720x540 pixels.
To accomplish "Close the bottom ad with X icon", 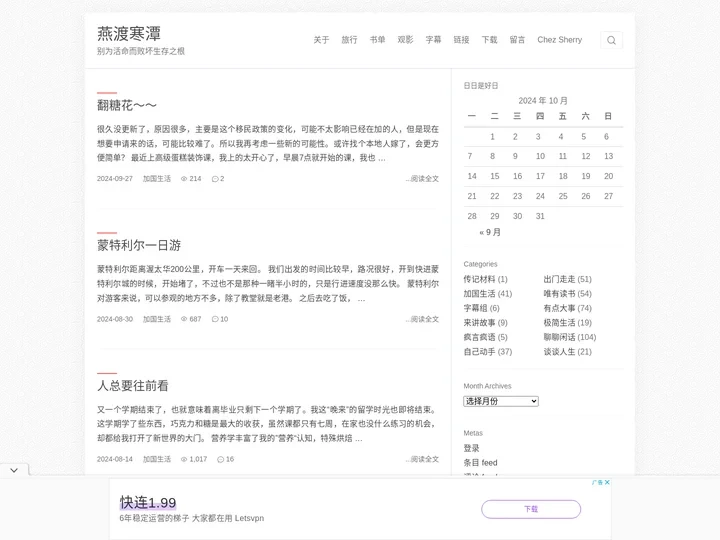I will click(x=607, y=482).
